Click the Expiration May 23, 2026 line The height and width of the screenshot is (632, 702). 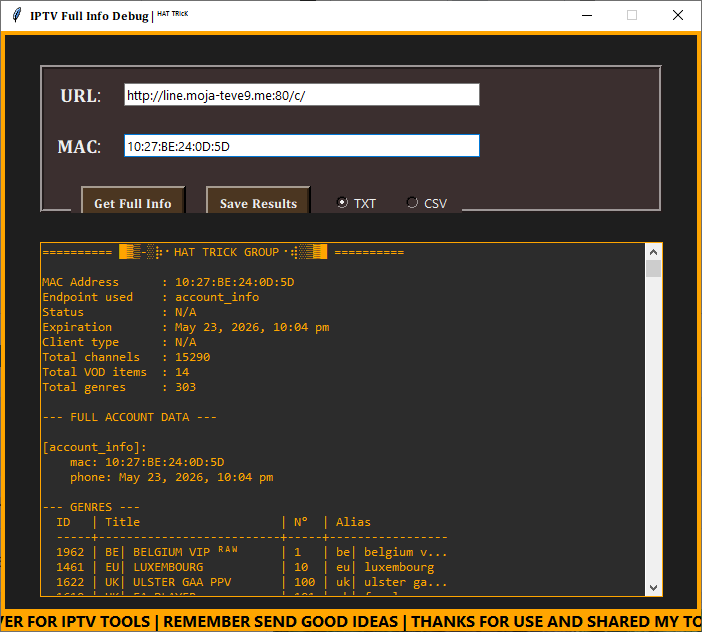tap(186, 327)
